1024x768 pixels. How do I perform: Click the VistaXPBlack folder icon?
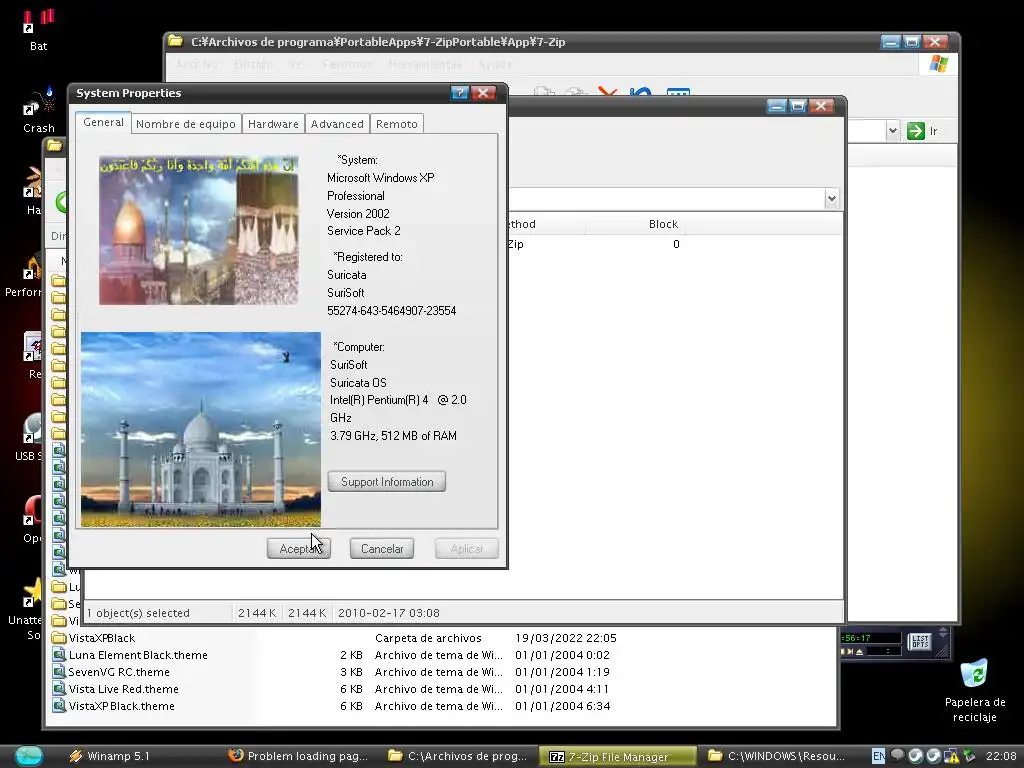click(59, 638)
